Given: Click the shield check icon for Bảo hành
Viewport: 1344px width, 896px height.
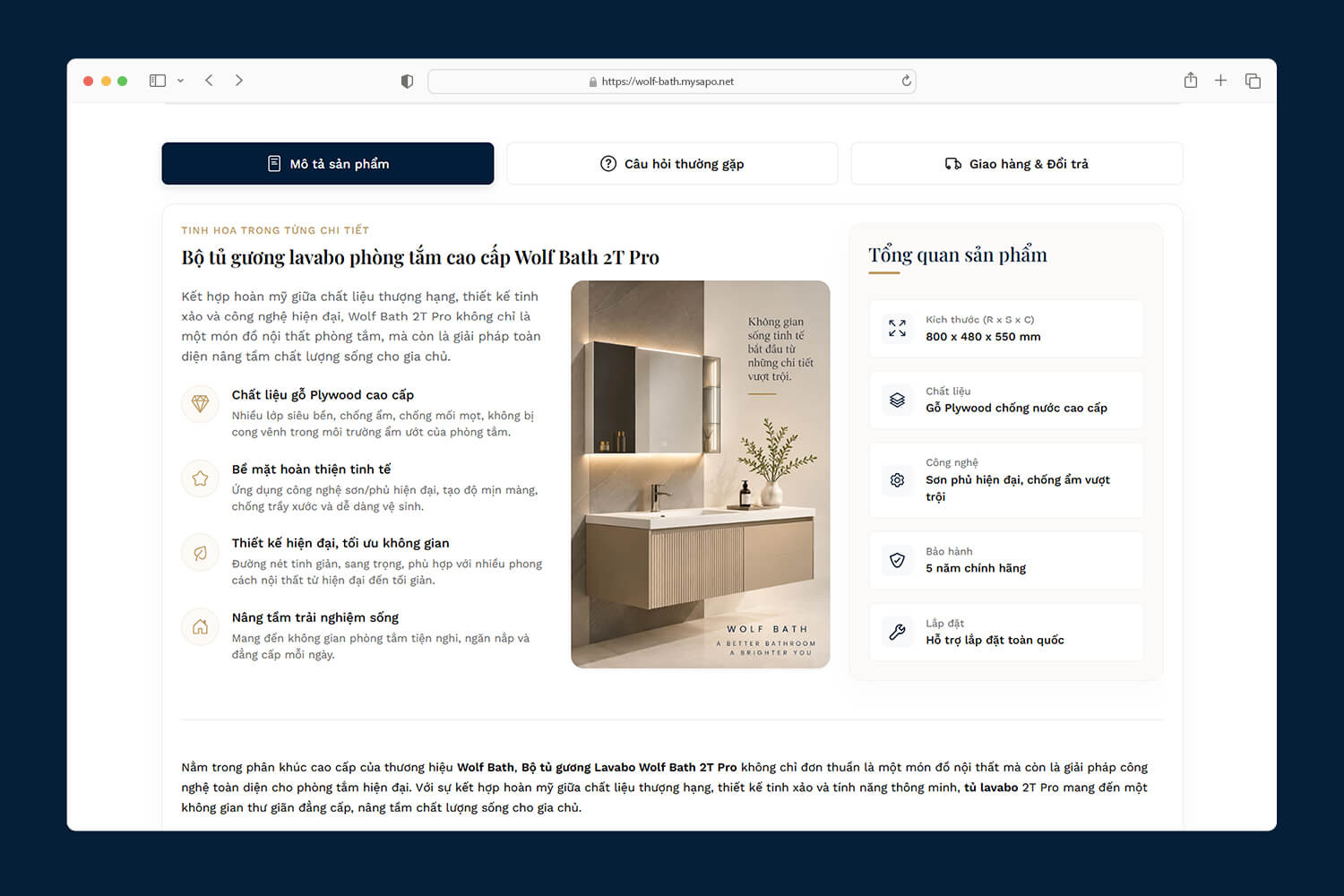Looking at the screenshot, I should (897, 560).
